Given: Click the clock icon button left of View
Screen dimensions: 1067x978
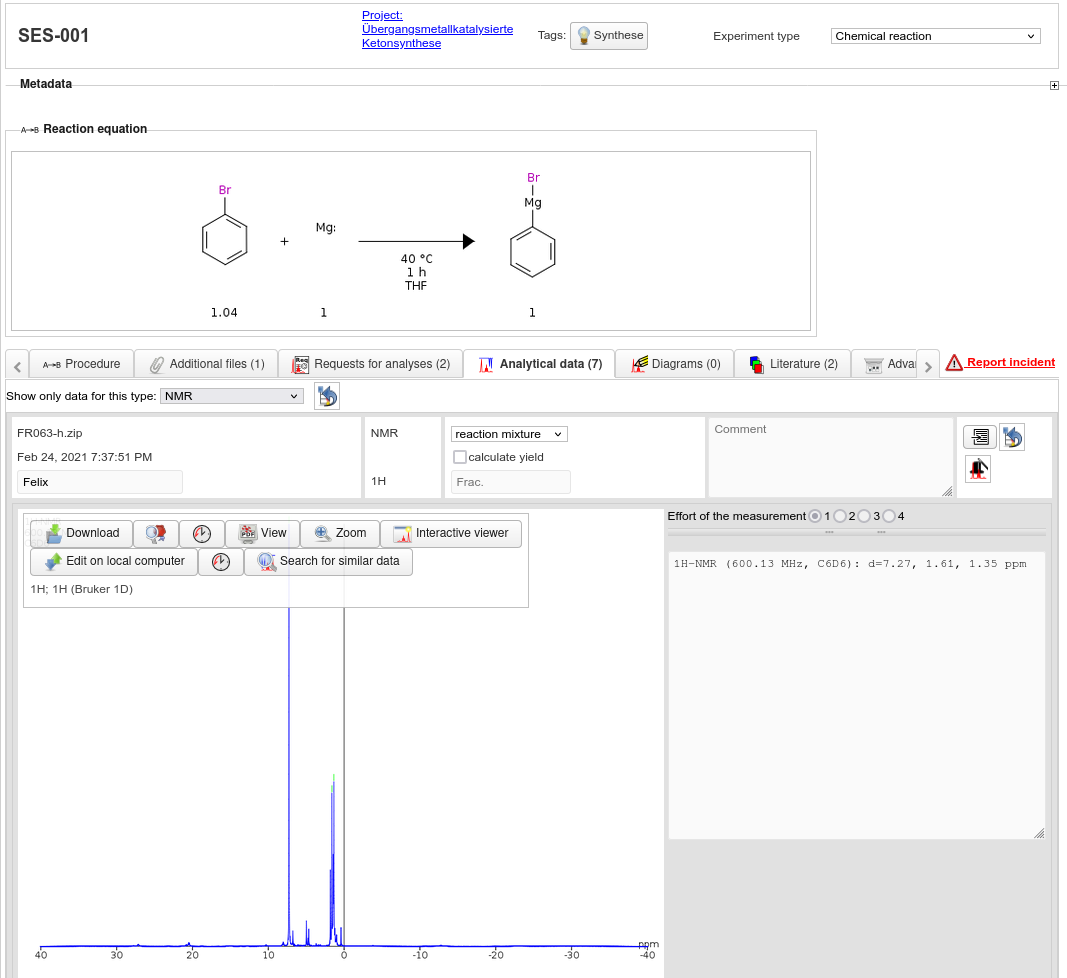Looking at the screenshot, I should [x=202, y=534].
